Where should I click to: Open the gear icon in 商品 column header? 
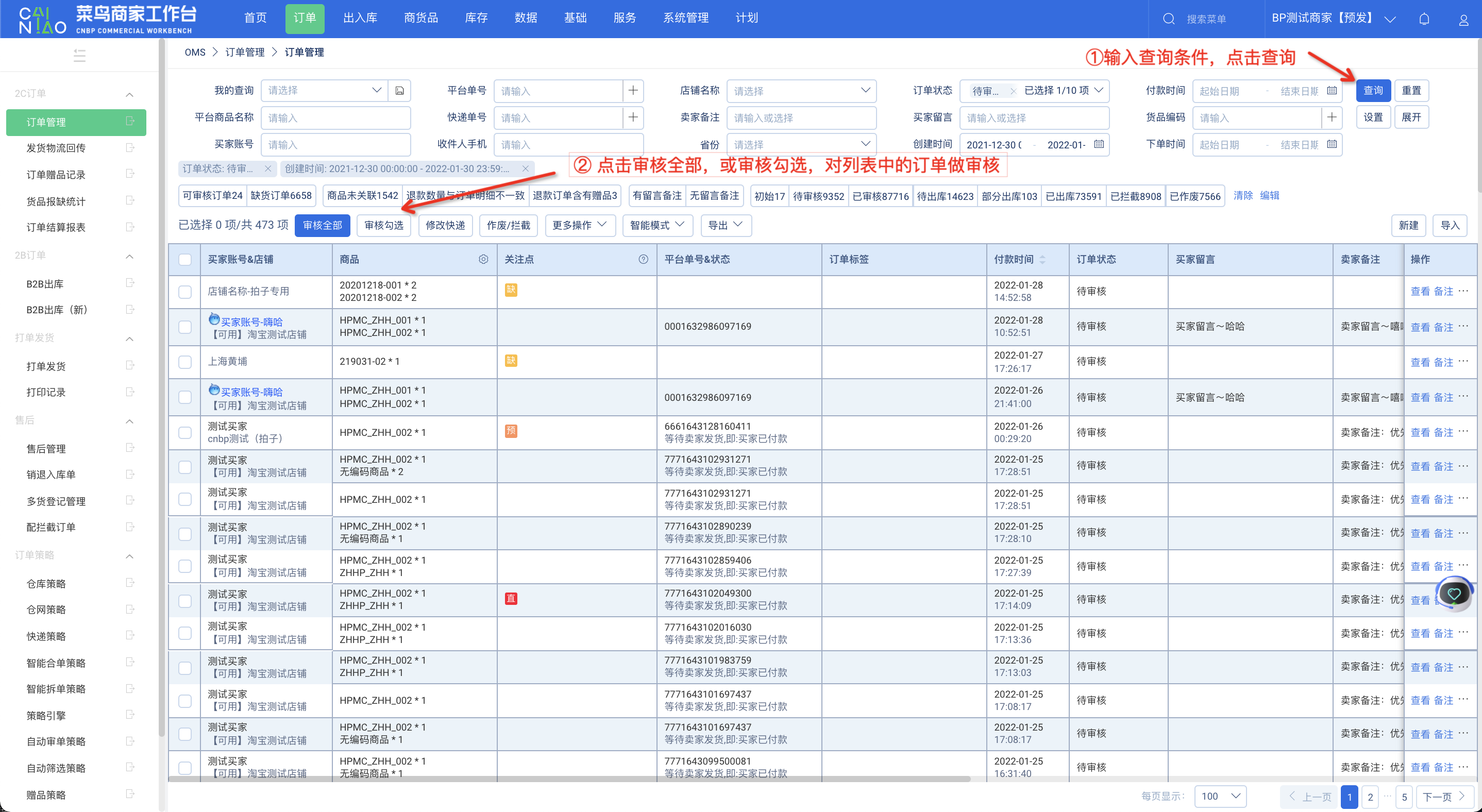click(x=483, y=259)
